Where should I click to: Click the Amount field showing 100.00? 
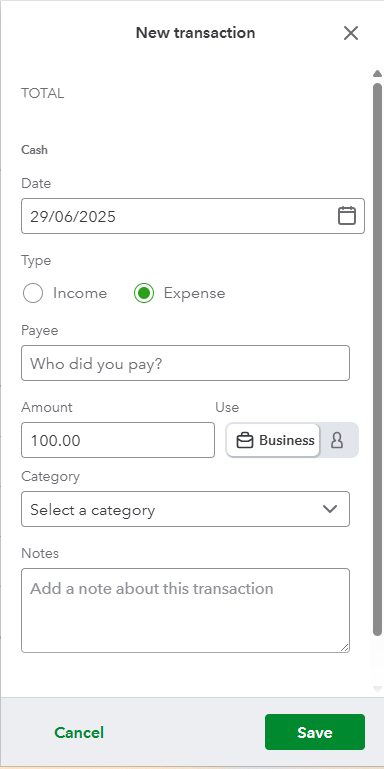coord(118,440)
